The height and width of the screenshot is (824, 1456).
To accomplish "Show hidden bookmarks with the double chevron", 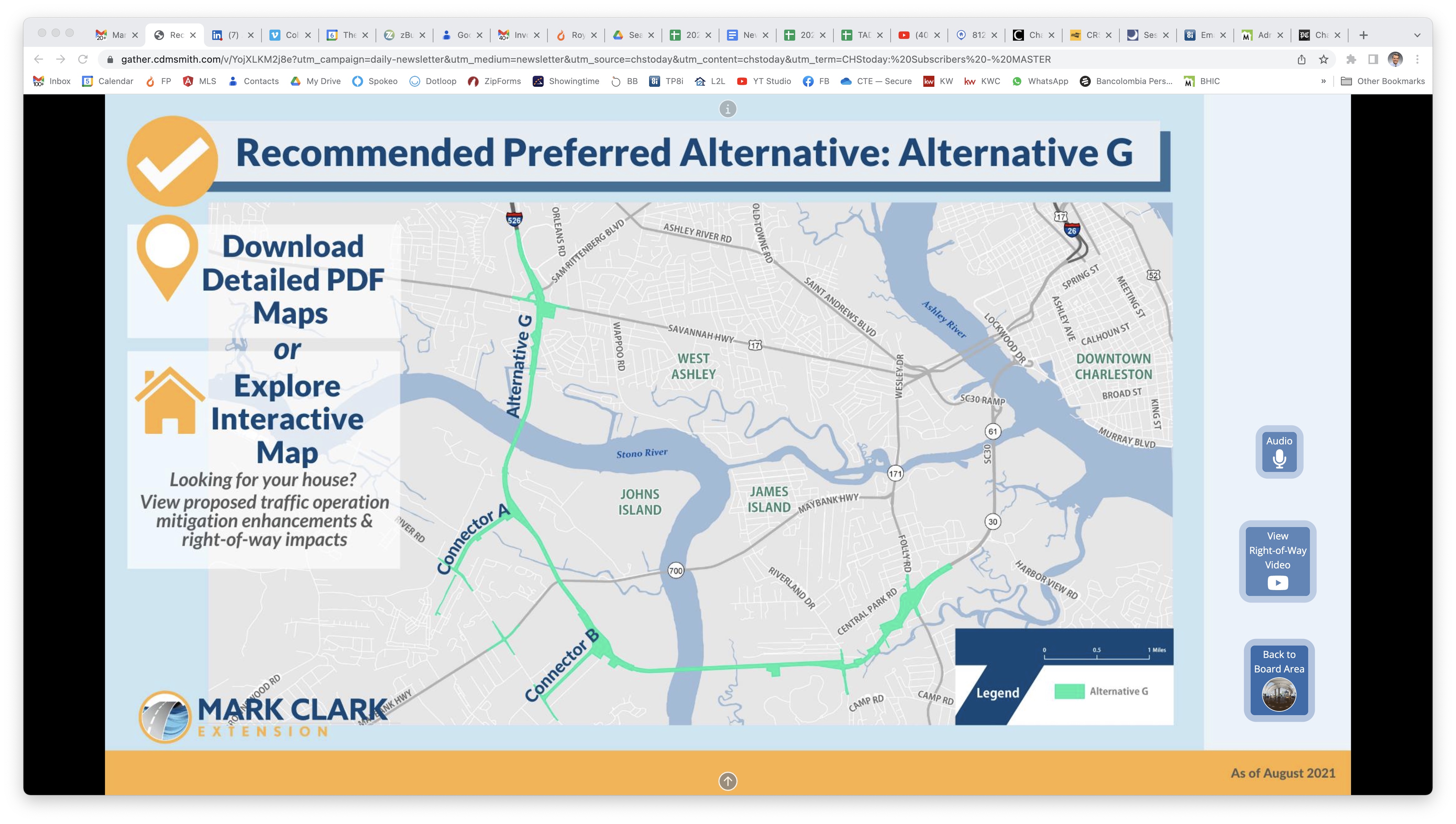I will coord(1323,82).
